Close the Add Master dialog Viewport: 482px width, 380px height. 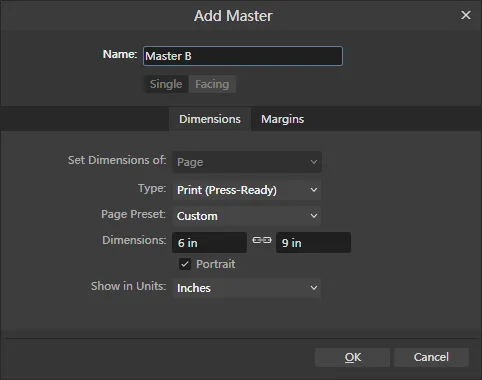466,15
